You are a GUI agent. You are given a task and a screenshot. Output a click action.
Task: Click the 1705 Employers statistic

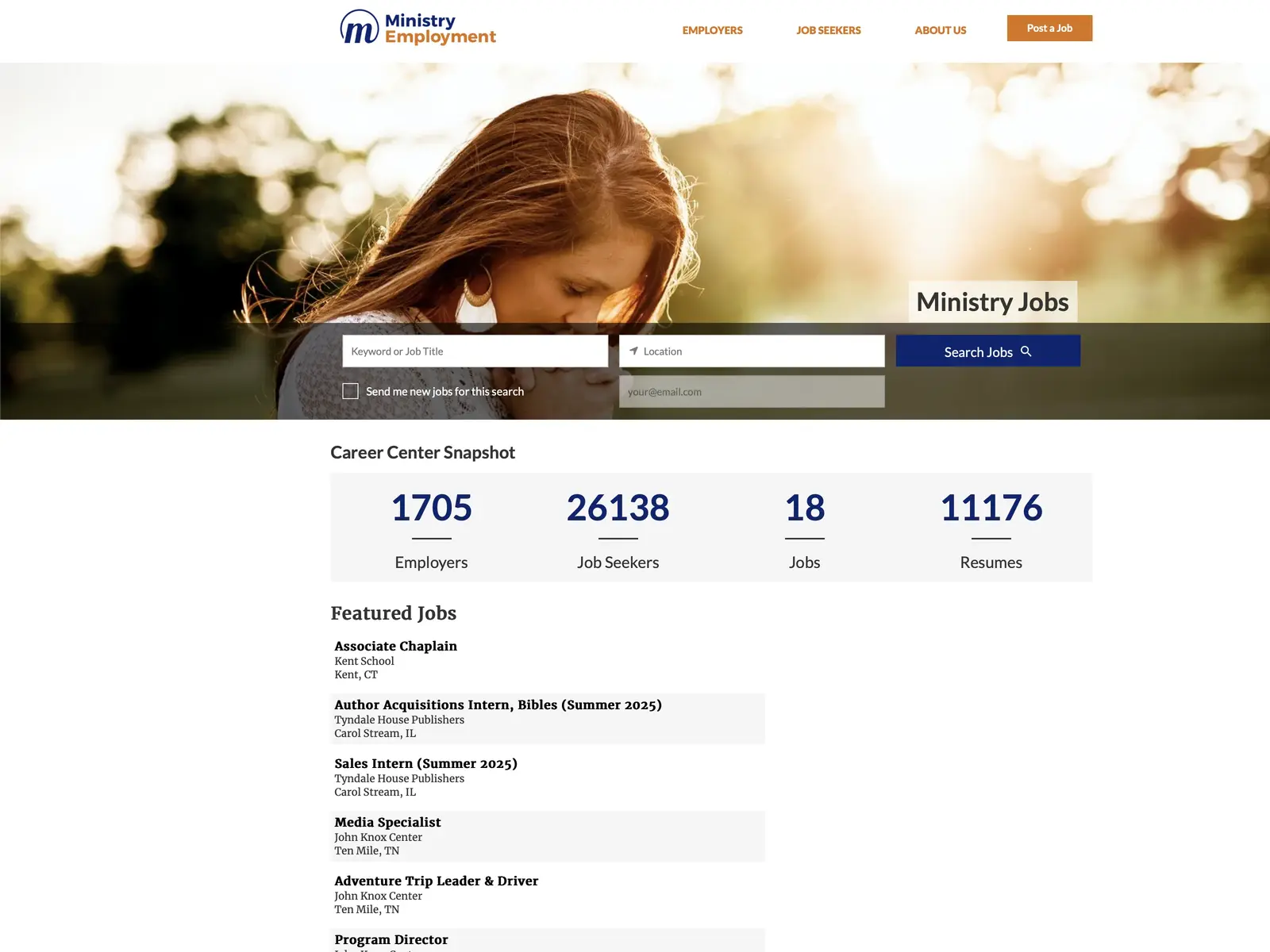click(x=431, y=529)
